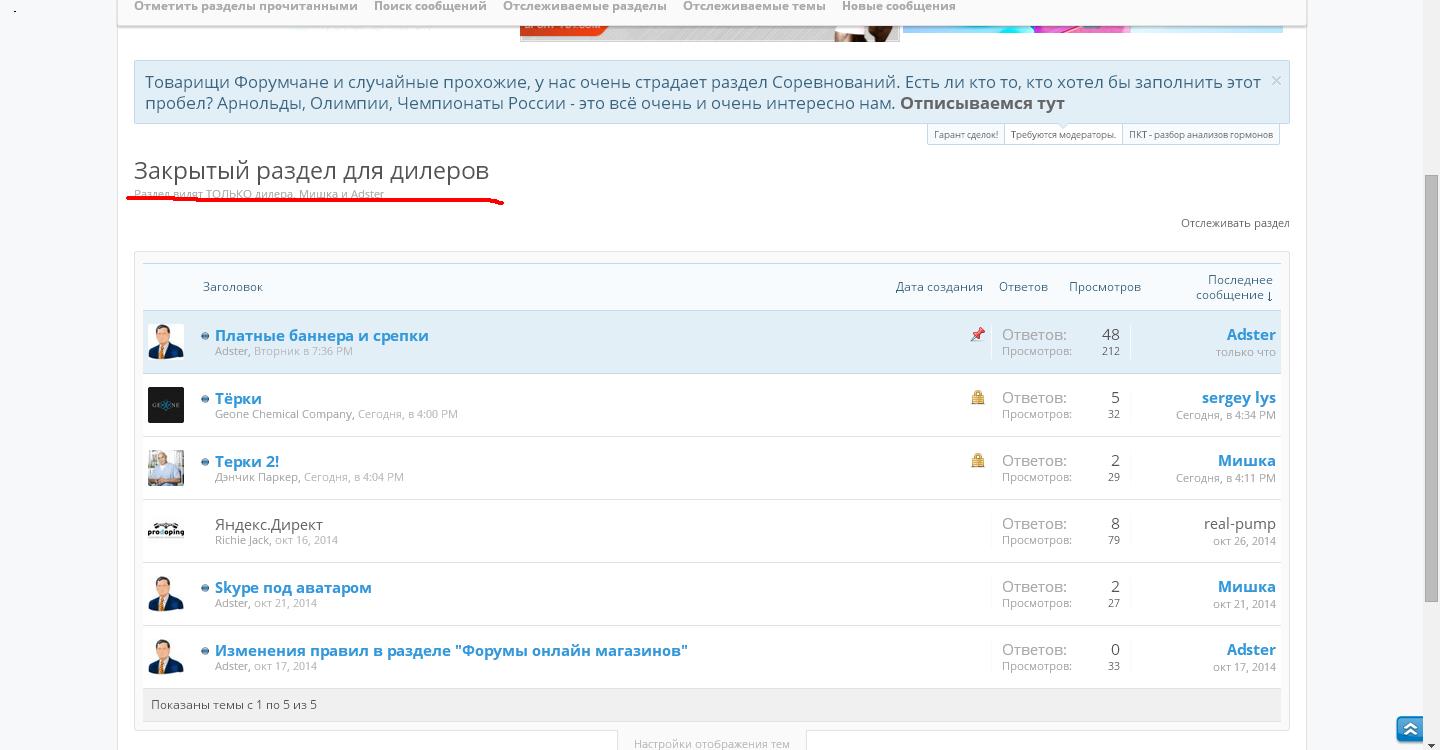Switch to Гарант сделок! notice tab
Screen dimensions: 1440x750
965,135
